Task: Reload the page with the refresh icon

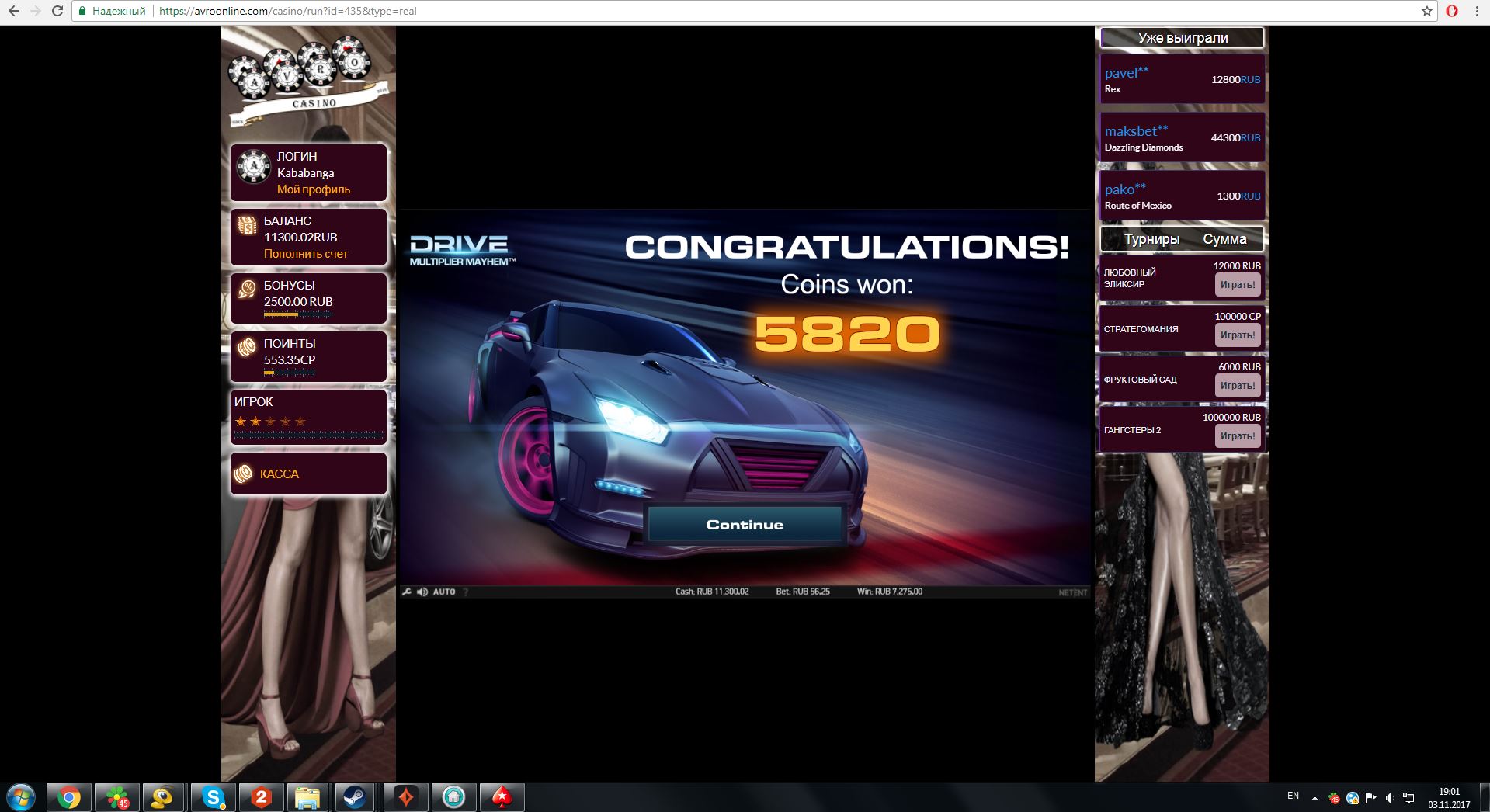Action: click(x=57, y=11)
